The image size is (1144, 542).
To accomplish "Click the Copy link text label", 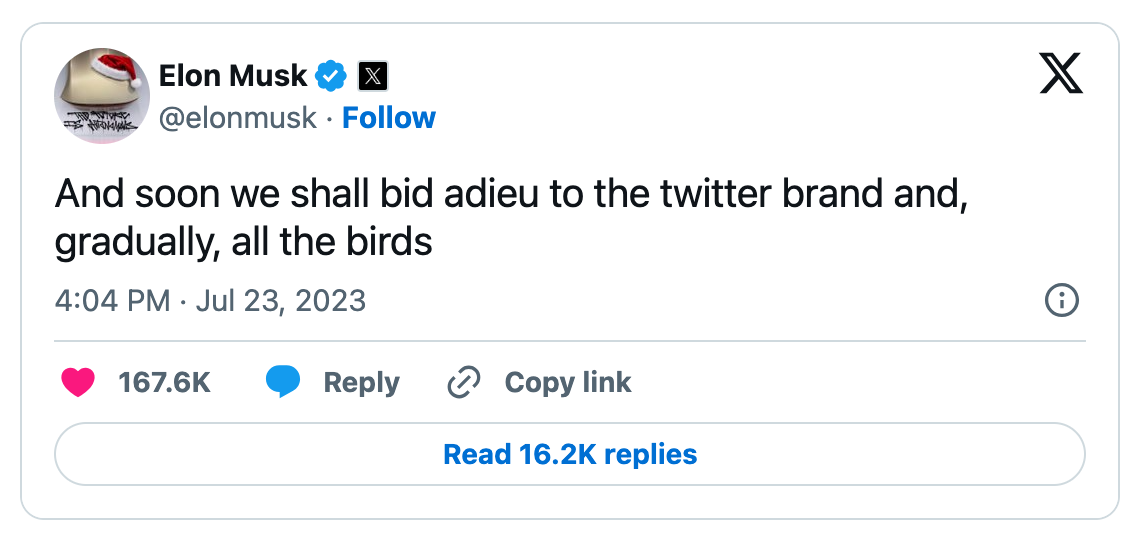I will tap(568, 382).
